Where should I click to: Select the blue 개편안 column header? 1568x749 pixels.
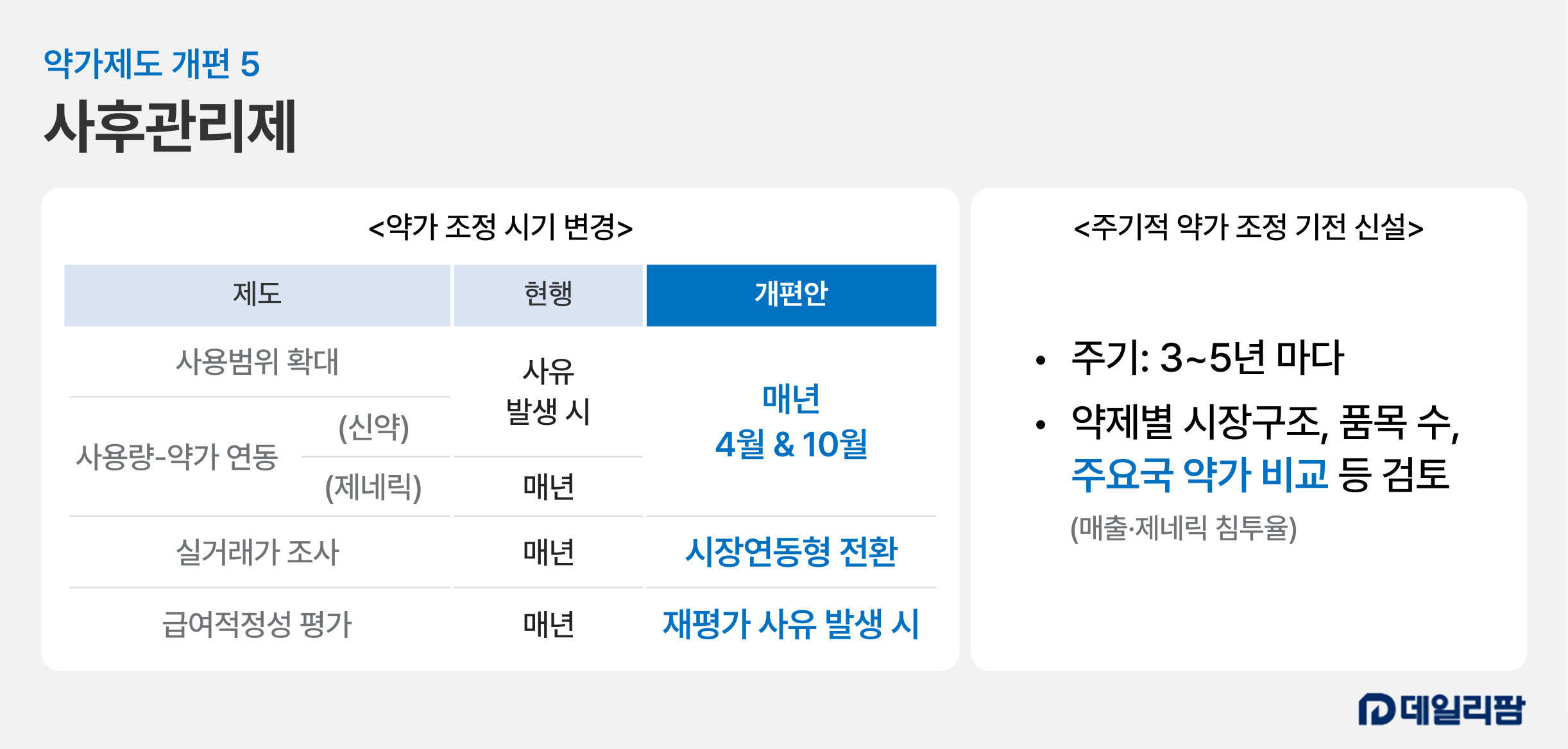(x=791, y=295)
